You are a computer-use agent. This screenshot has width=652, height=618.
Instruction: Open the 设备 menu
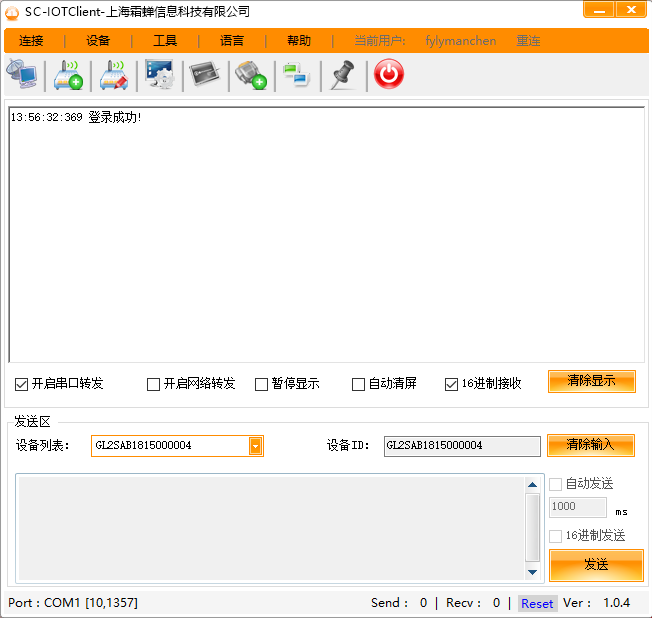pos(98,41)
